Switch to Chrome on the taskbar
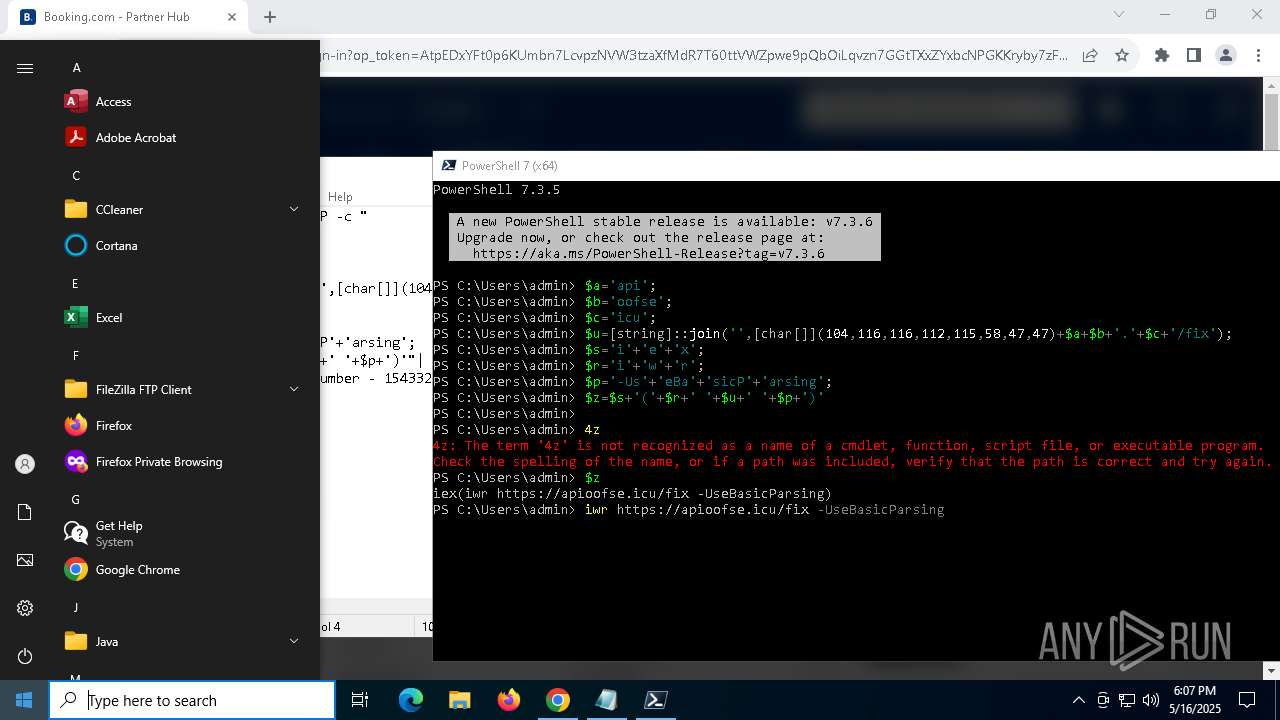The image size is (1280, 720). point(558,700)
